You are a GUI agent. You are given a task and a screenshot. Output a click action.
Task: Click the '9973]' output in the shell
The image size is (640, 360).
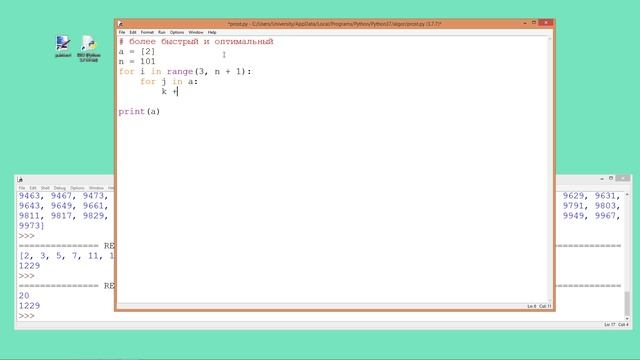(31, 226)
